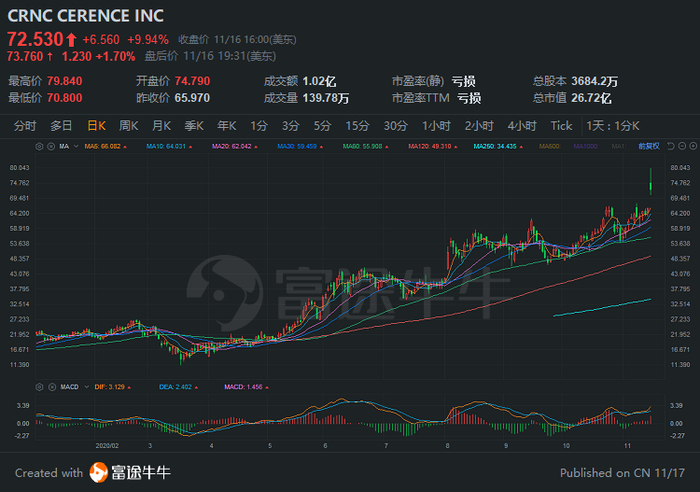Click the red up arrow beside price 72.530
The height and width of the screenshot is (492, 700).
click(71, 39)
